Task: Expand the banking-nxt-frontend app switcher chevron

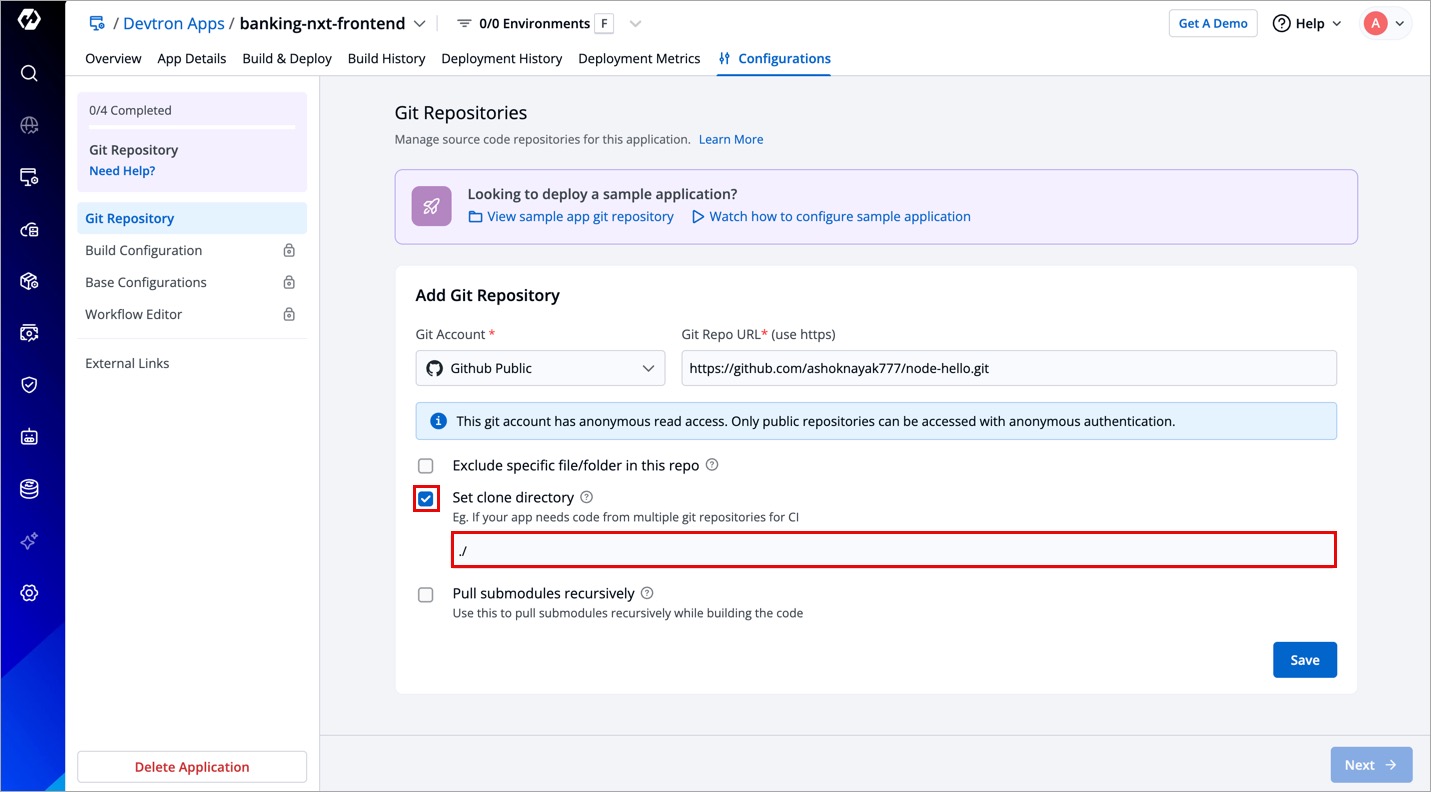Action: coord(420,23)
